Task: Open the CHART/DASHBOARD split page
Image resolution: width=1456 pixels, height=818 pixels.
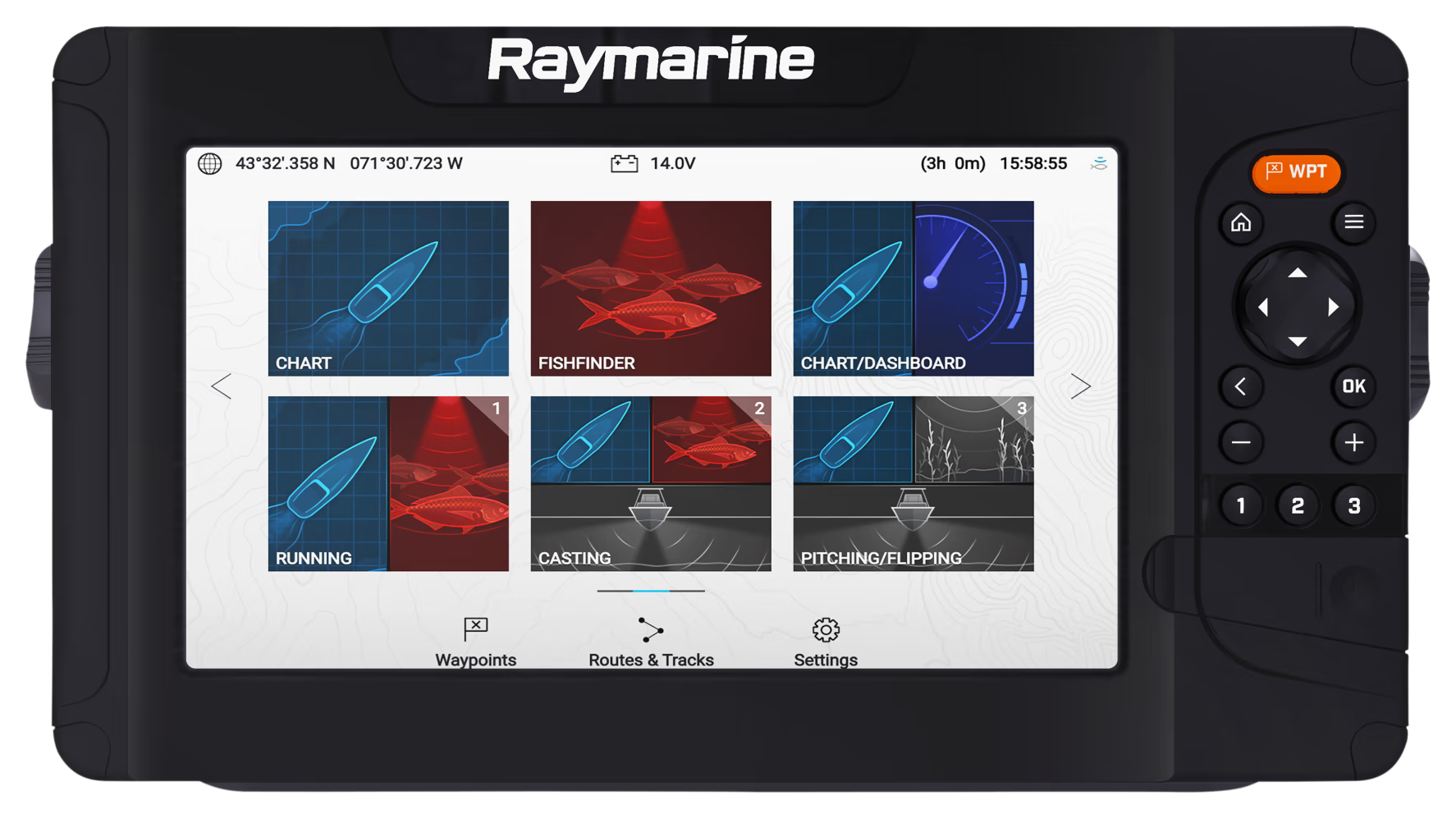Action: 913,288
